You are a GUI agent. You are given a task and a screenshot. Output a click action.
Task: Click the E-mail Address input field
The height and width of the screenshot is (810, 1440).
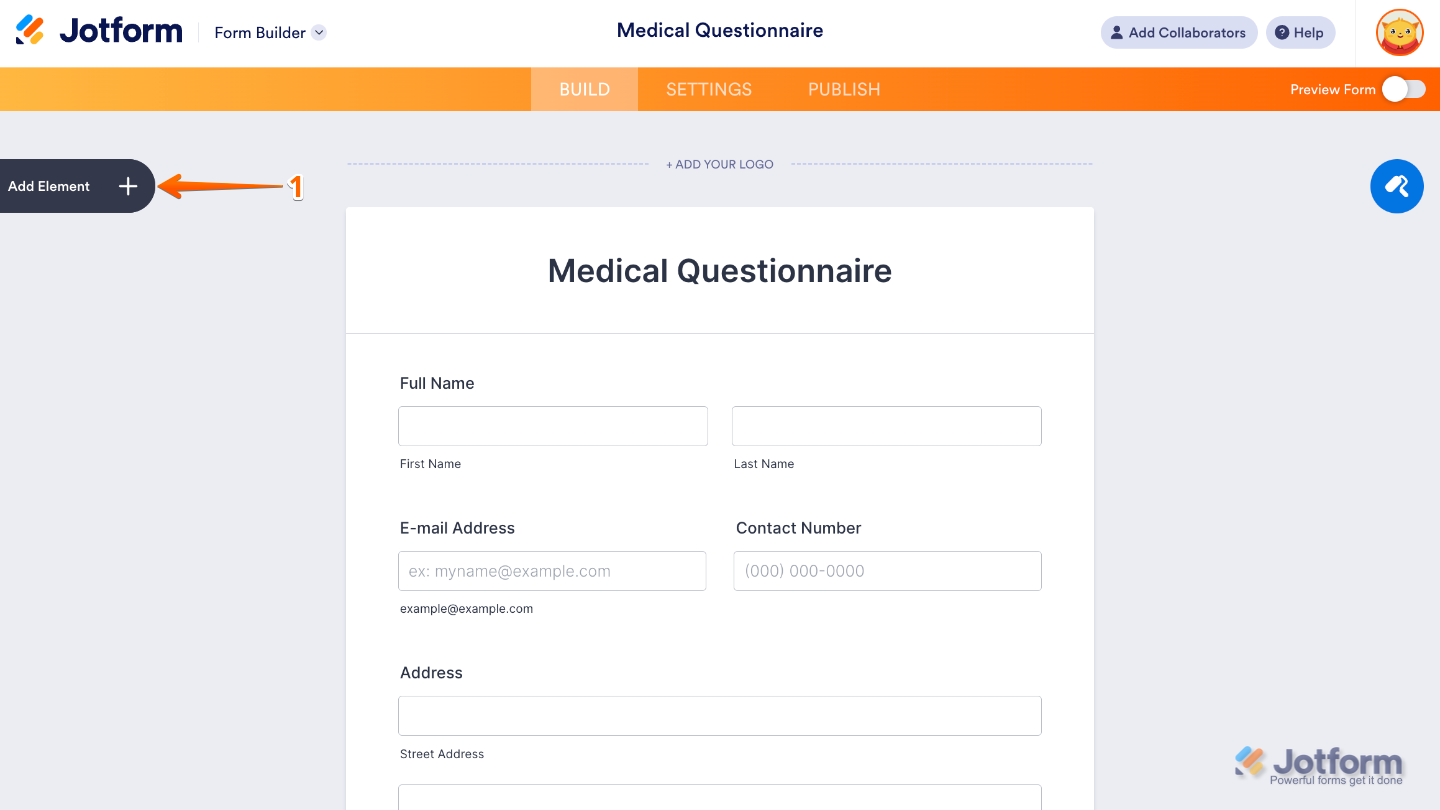[552, 570]
